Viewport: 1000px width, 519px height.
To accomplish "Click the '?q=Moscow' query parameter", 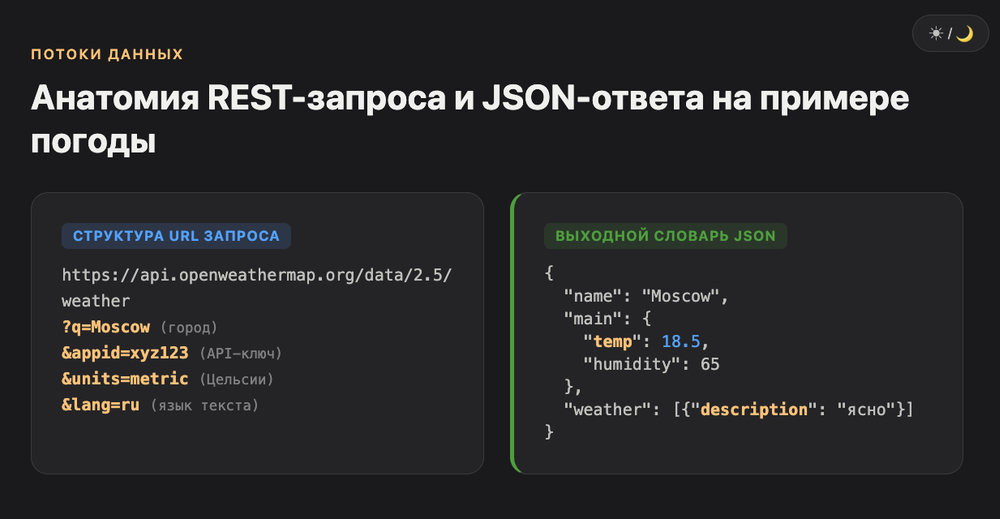I will pyautogui.click(x=106, y=327).
